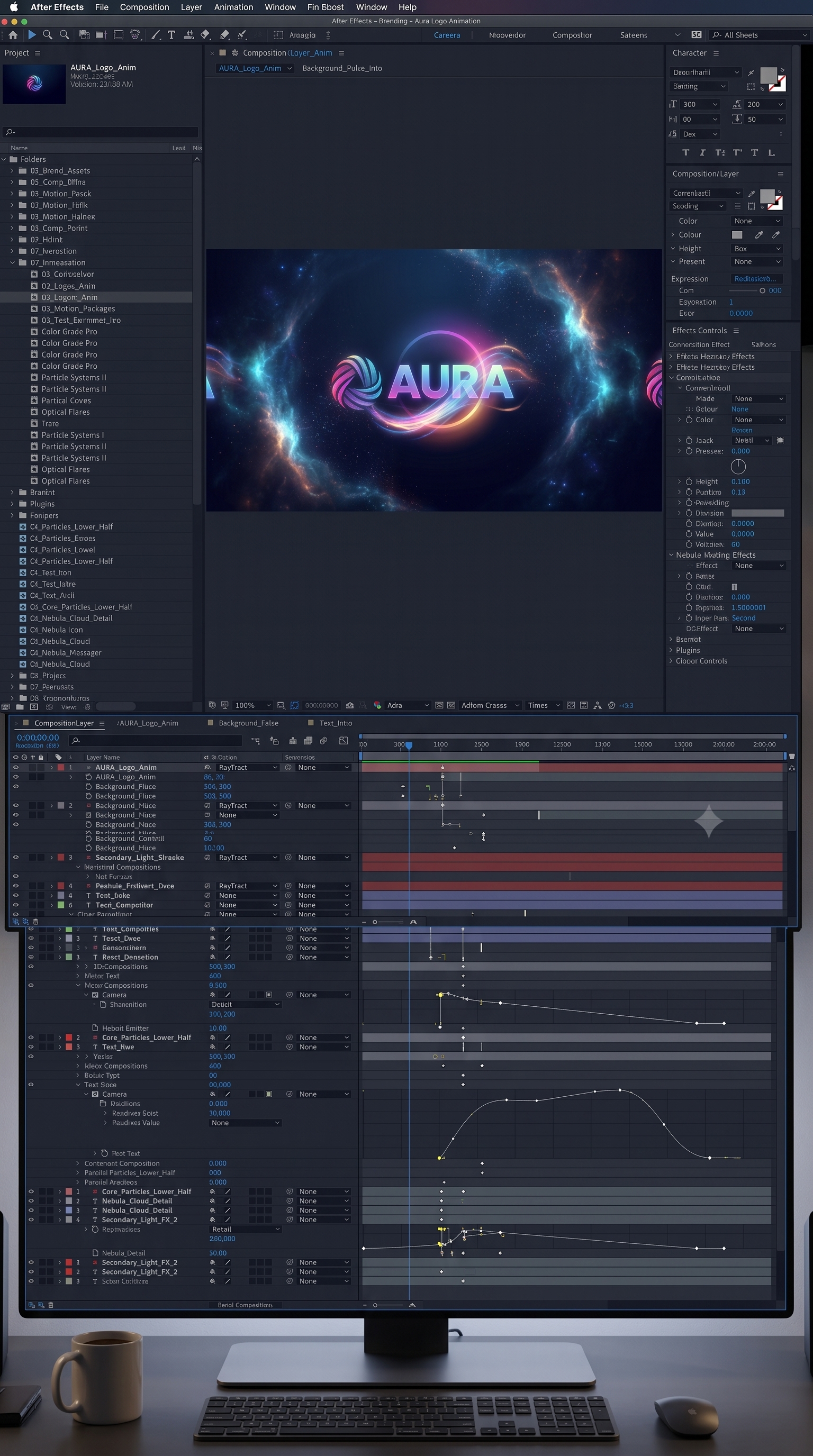Switch to the Careera workspace tab
The image size is (813, 1456).
pos(447,35)
